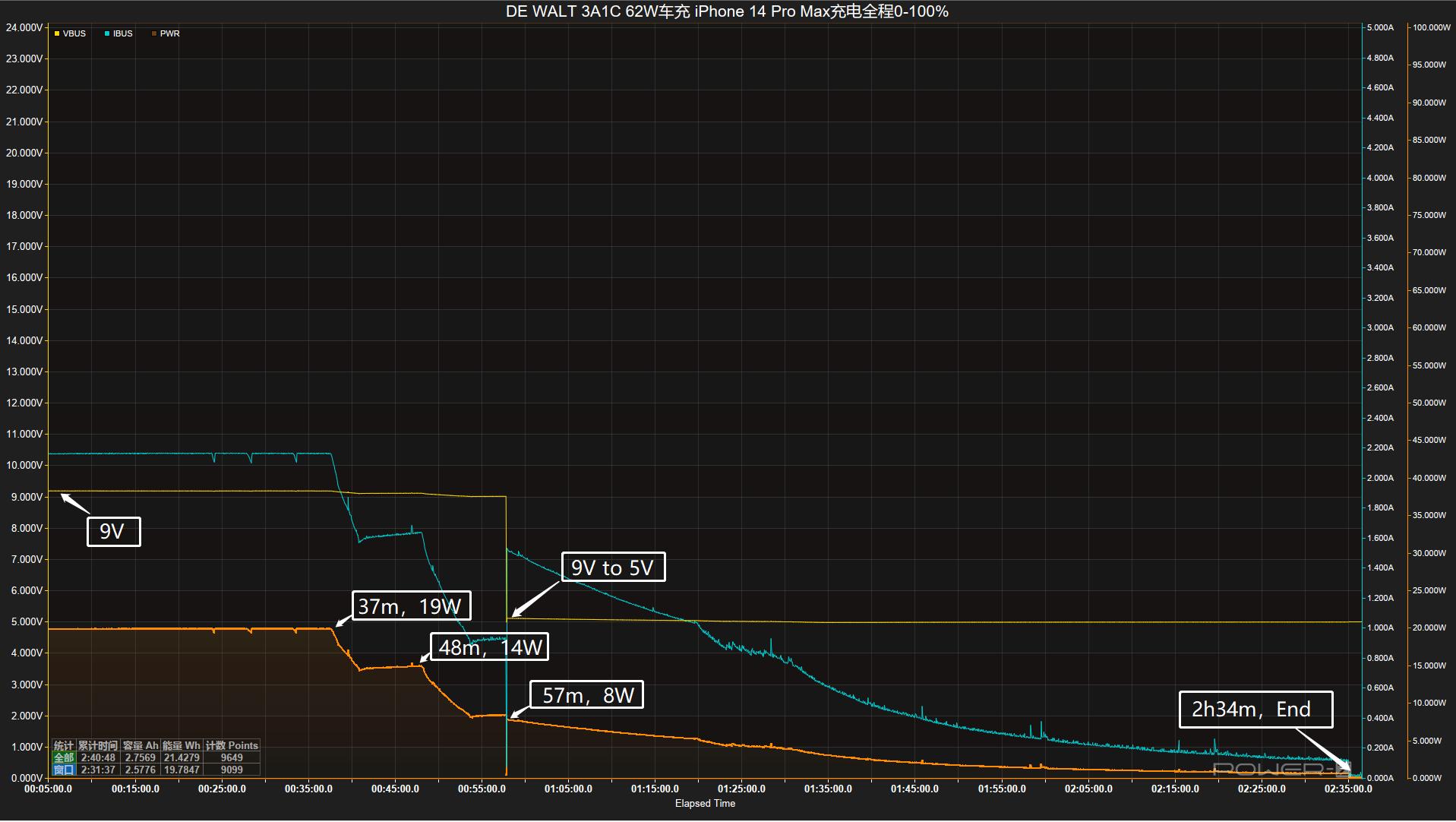
Task: Select the 计数 Points column header
Action: [232, 745]
